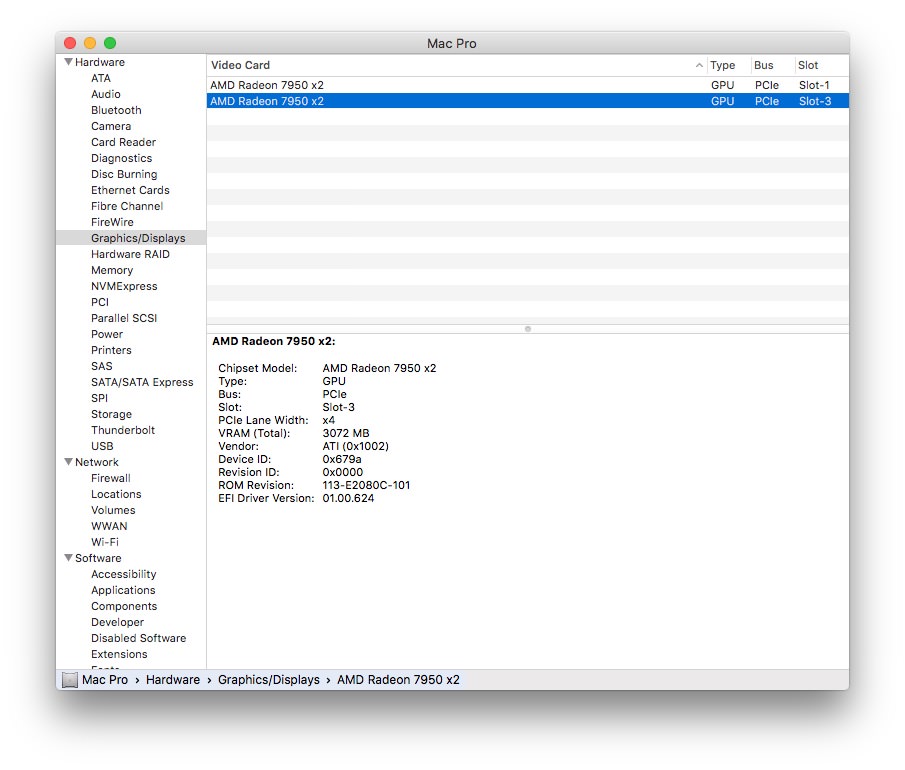
Task: Select Extensions under Software
Action: pyautogui.click(x=119, y=654)
